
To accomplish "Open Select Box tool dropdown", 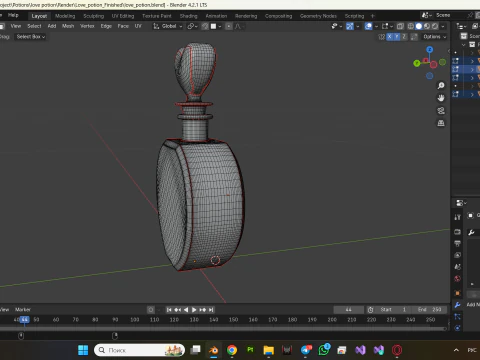I will coord(30,37).
